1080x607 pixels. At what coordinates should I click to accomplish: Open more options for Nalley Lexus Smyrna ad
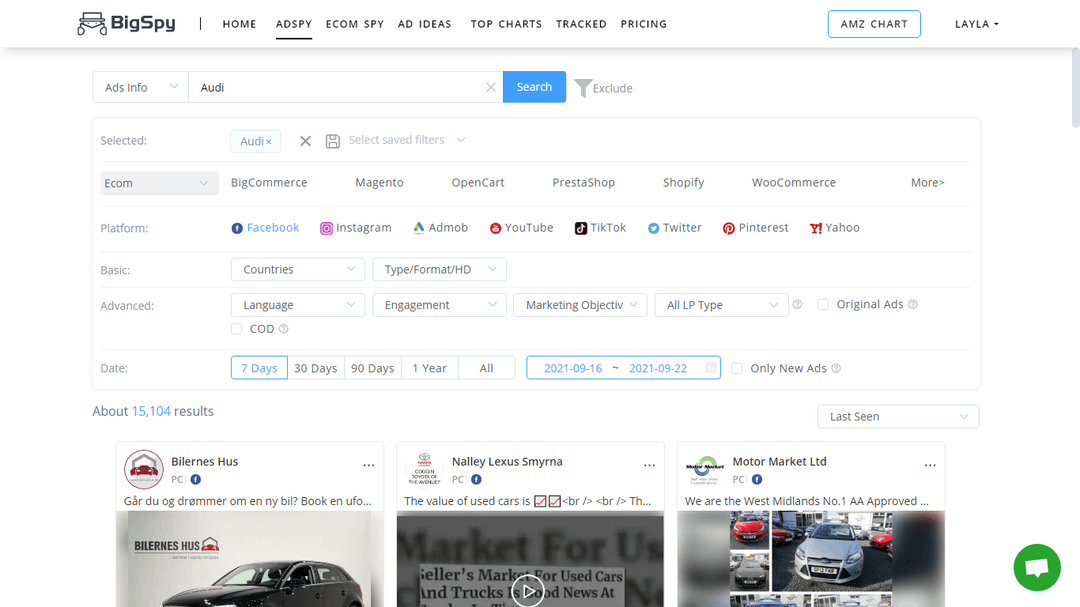(650, 465)
